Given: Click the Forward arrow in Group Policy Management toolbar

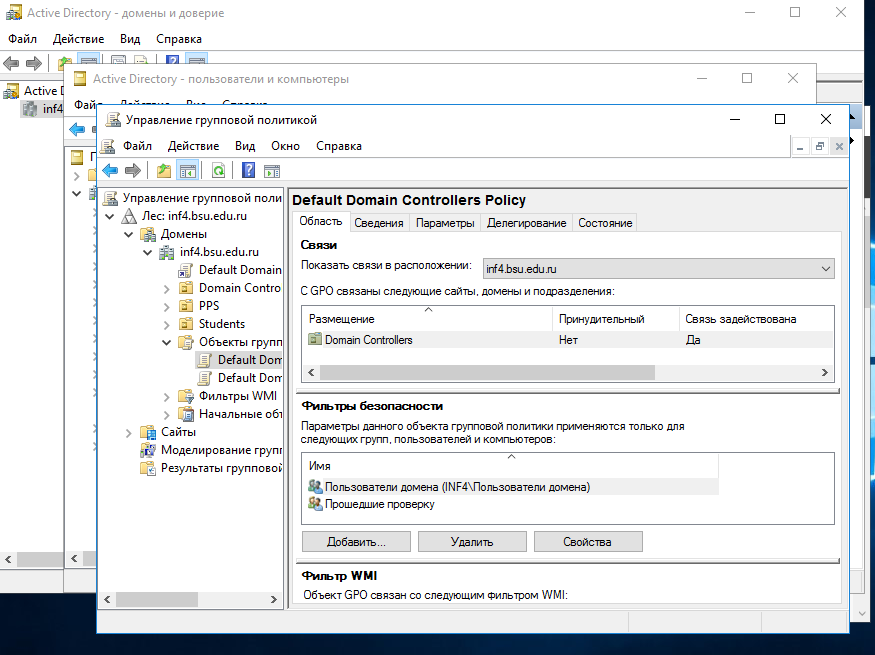Looking at the screenshot, I should [x=133, y=171].
